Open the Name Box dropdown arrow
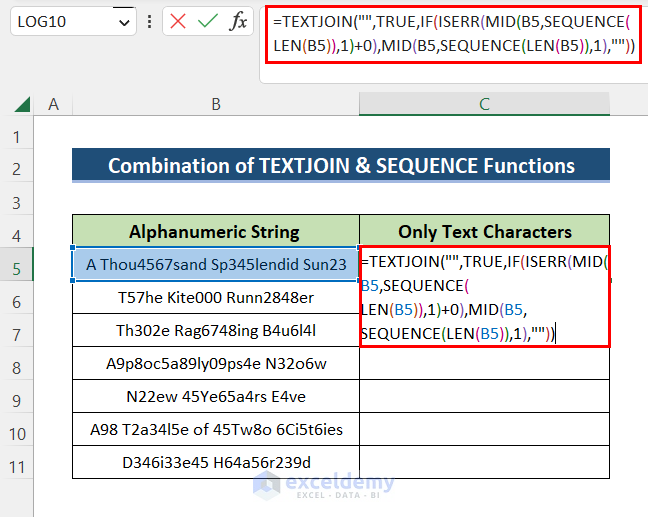Screen dimensions: 648x517 pos(124,21)
